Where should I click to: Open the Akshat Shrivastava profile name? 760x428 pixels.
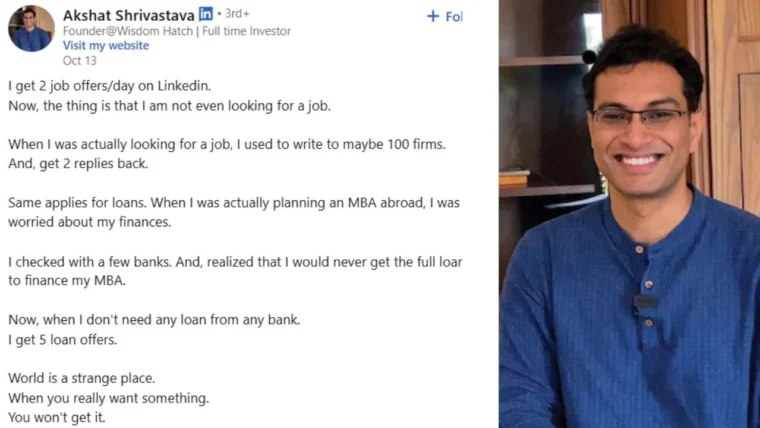(128, 16)
